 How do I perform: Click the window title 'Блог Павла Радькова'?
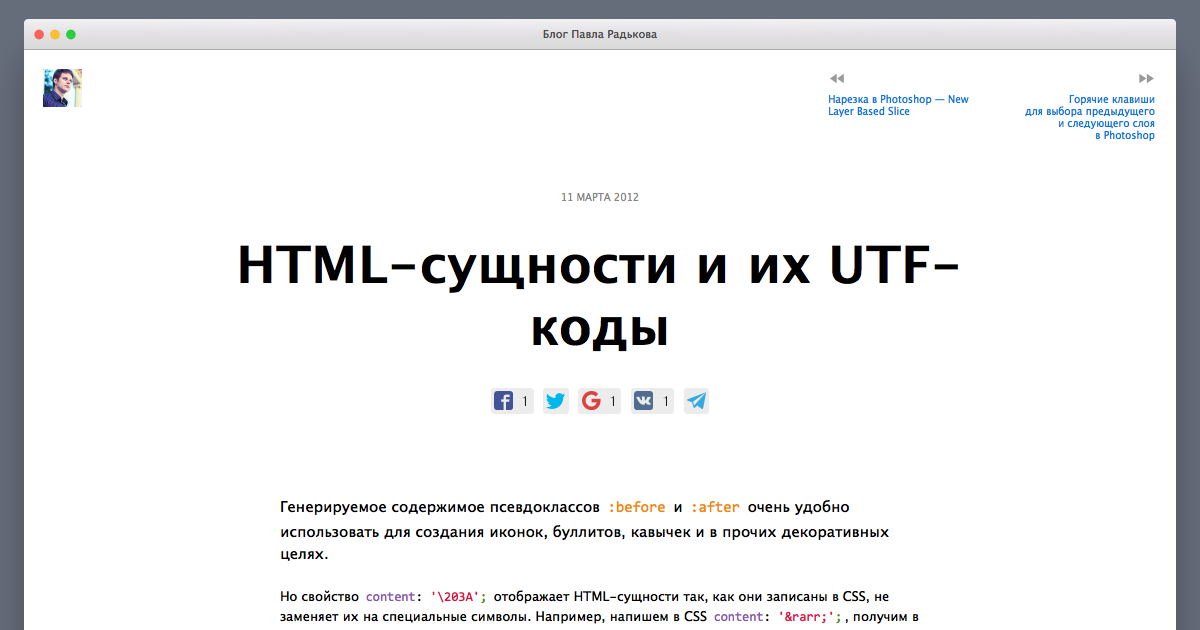click(x=598, y=33)
